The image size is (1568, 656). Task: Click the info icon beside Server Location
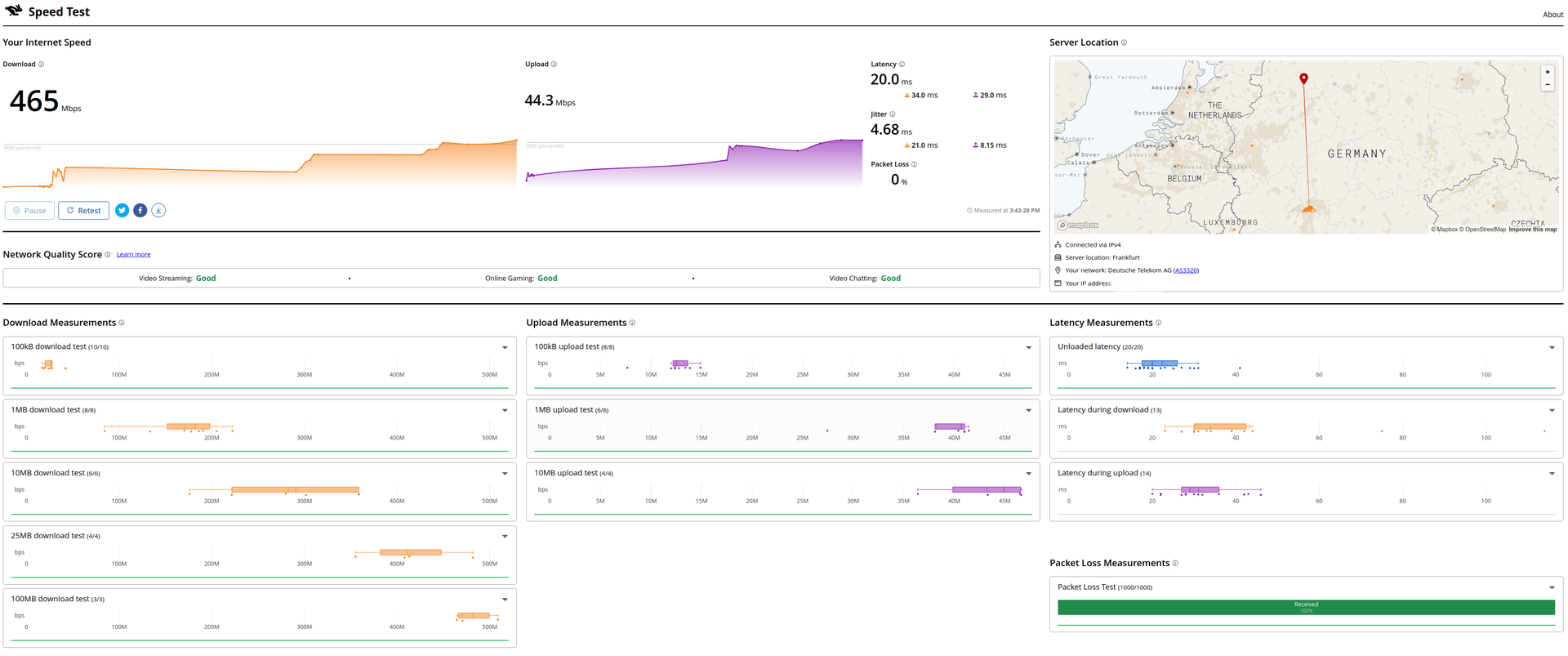[1124, 42]
